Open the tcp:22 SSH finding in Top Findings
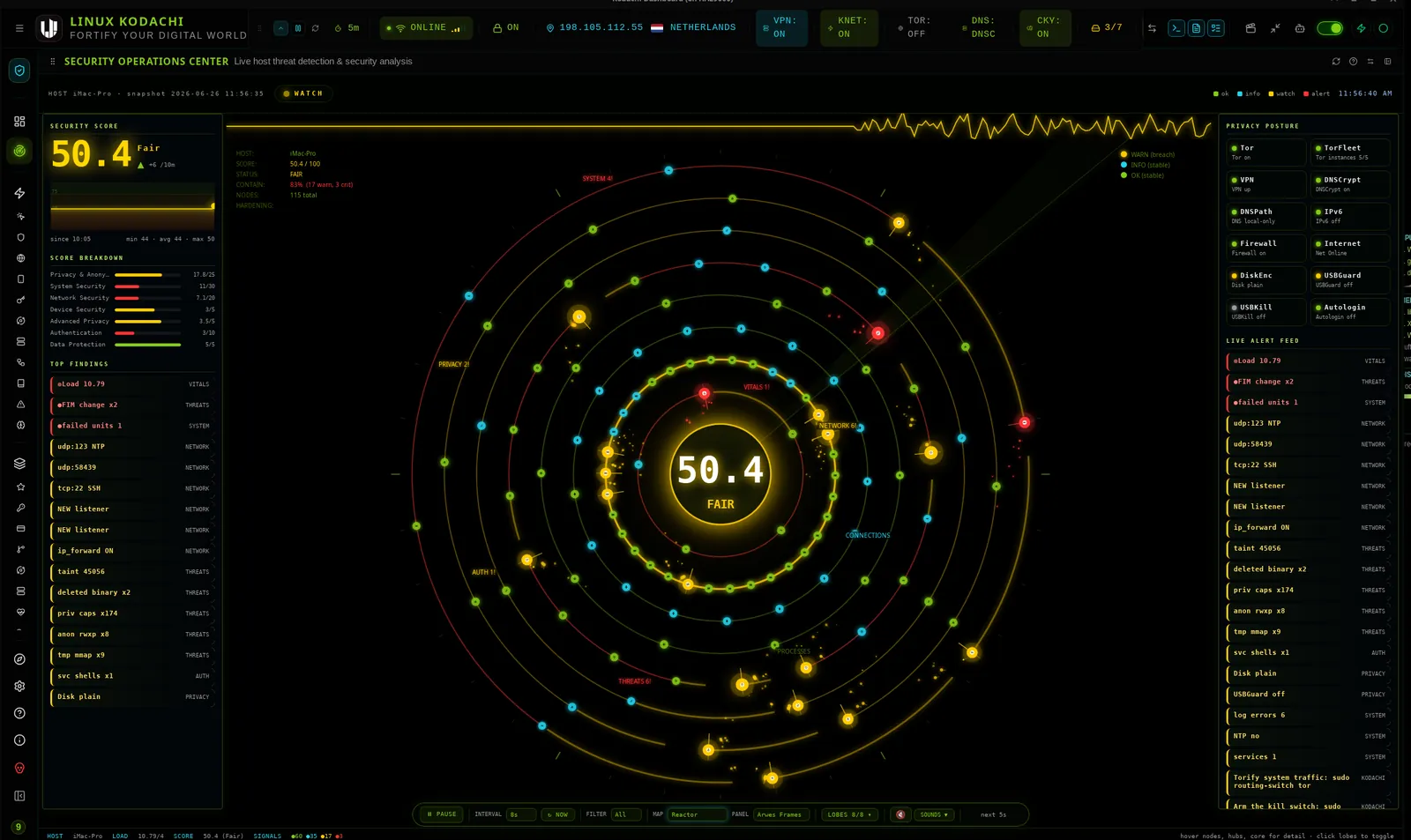 131,488
